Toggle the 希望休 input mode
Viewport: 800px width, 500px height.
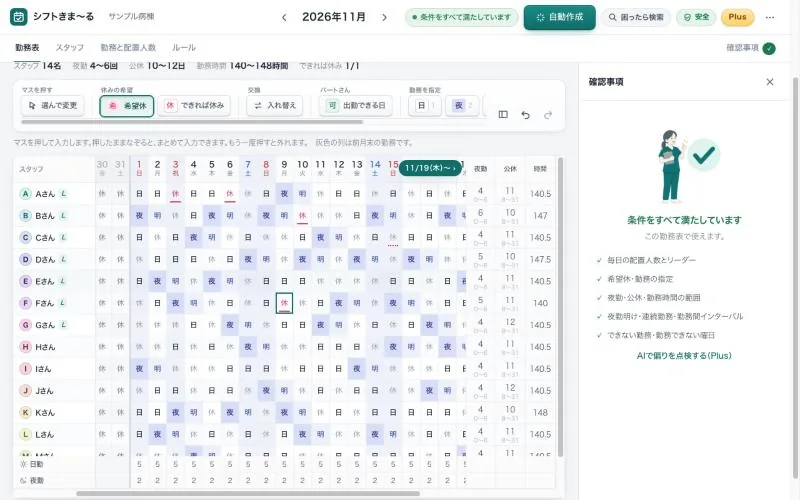pos(127,106)
